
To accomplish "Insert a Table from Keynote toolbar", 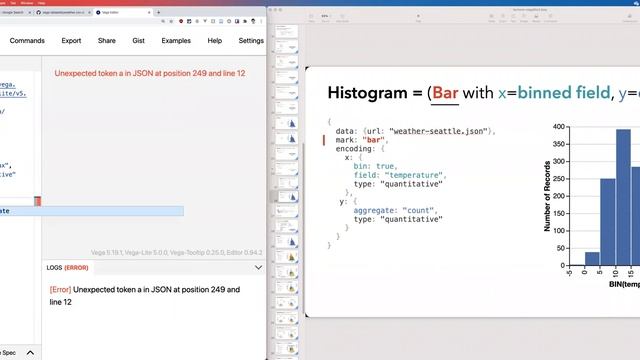I will [x=491, y=18].
